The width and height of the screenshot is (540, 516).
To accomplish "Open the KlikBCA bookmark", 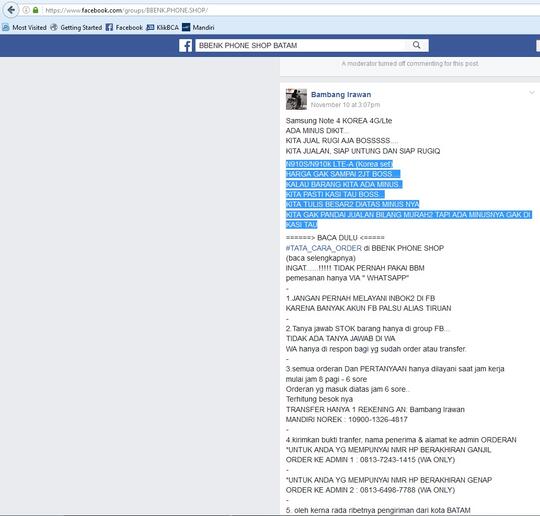I will 163,28.
